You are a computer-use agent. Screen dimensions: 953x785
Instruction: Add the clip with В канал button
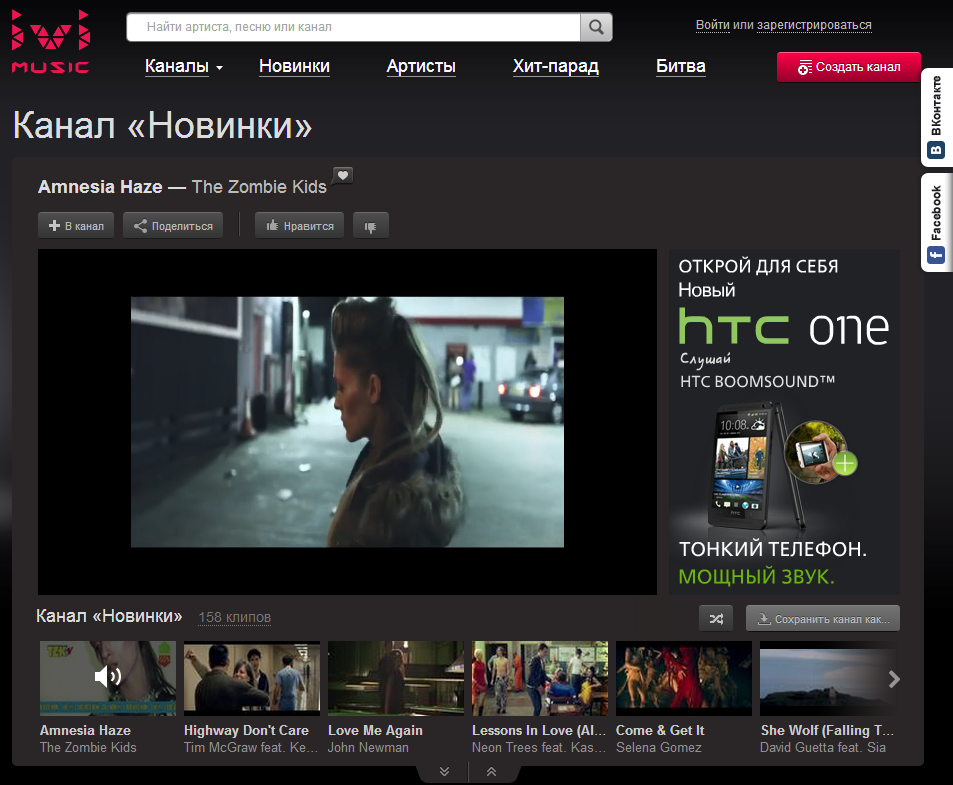76,226
